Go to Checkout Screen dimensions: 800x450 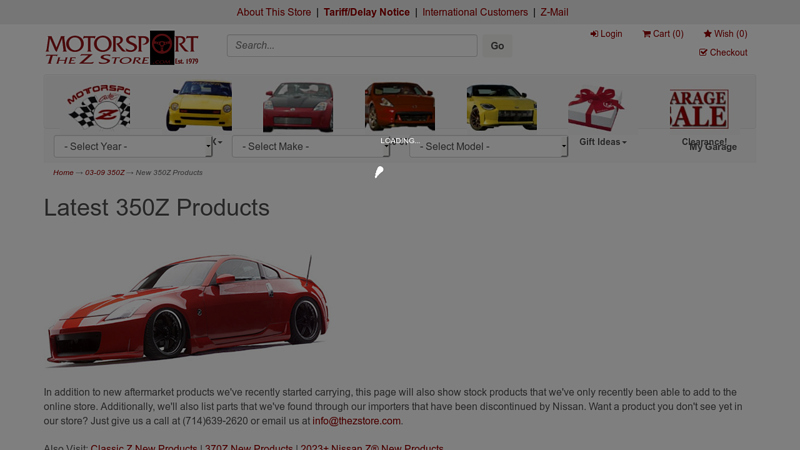723,53
